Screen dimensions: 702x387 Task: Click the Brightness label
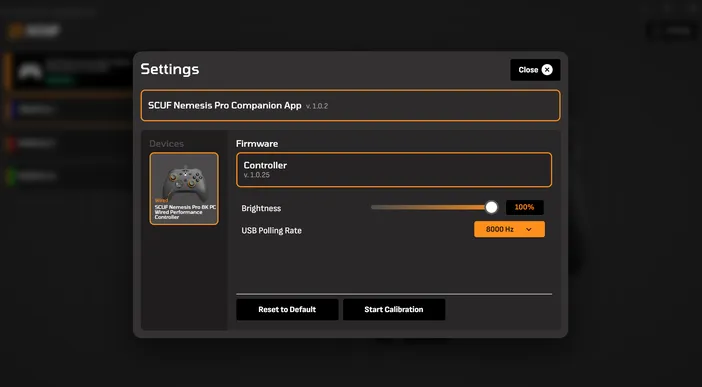pos(261,208)
